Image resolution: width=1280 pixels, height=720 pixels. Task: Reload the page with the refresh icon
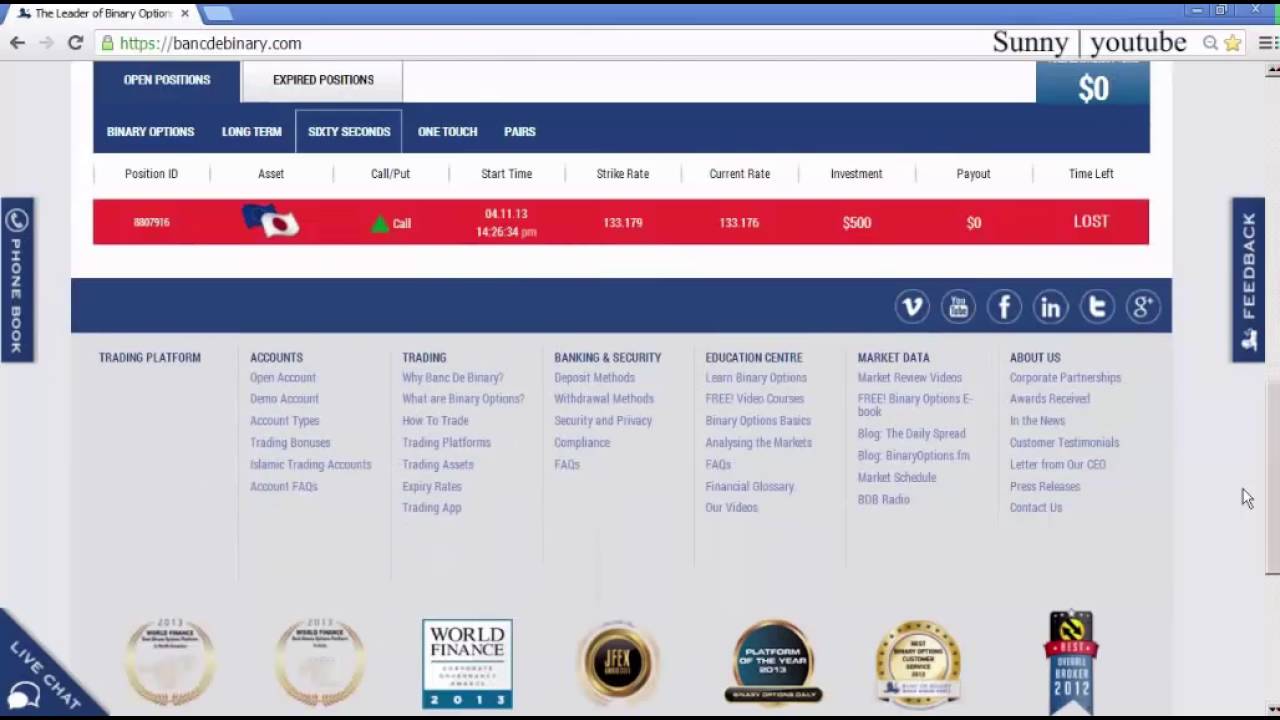coord(75,43)
